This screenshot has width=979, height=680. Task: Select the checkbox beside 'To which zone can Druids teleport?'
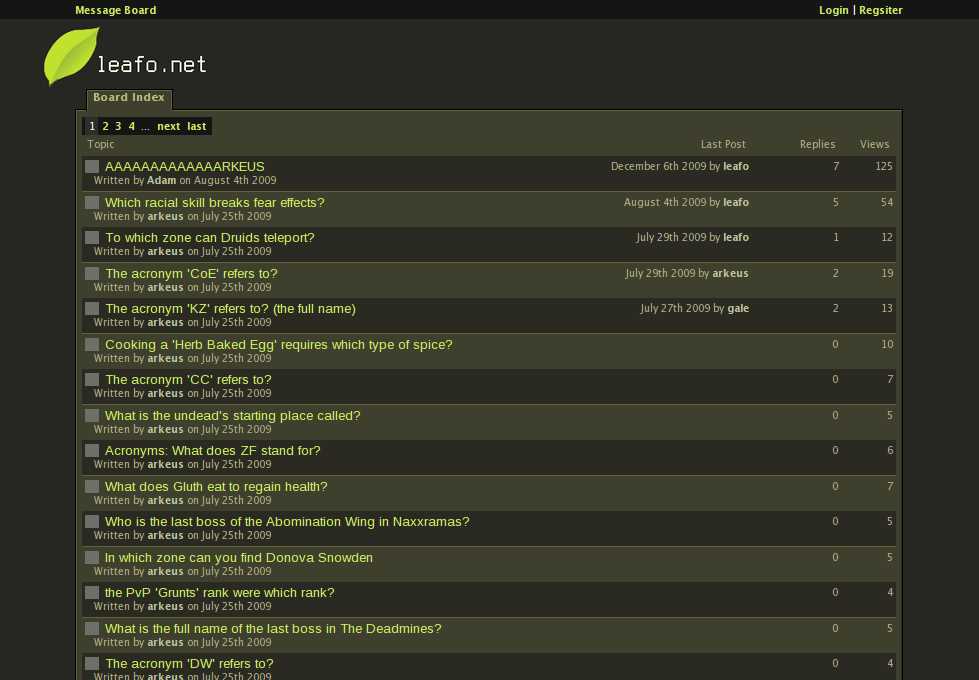[x=91, y=237]
